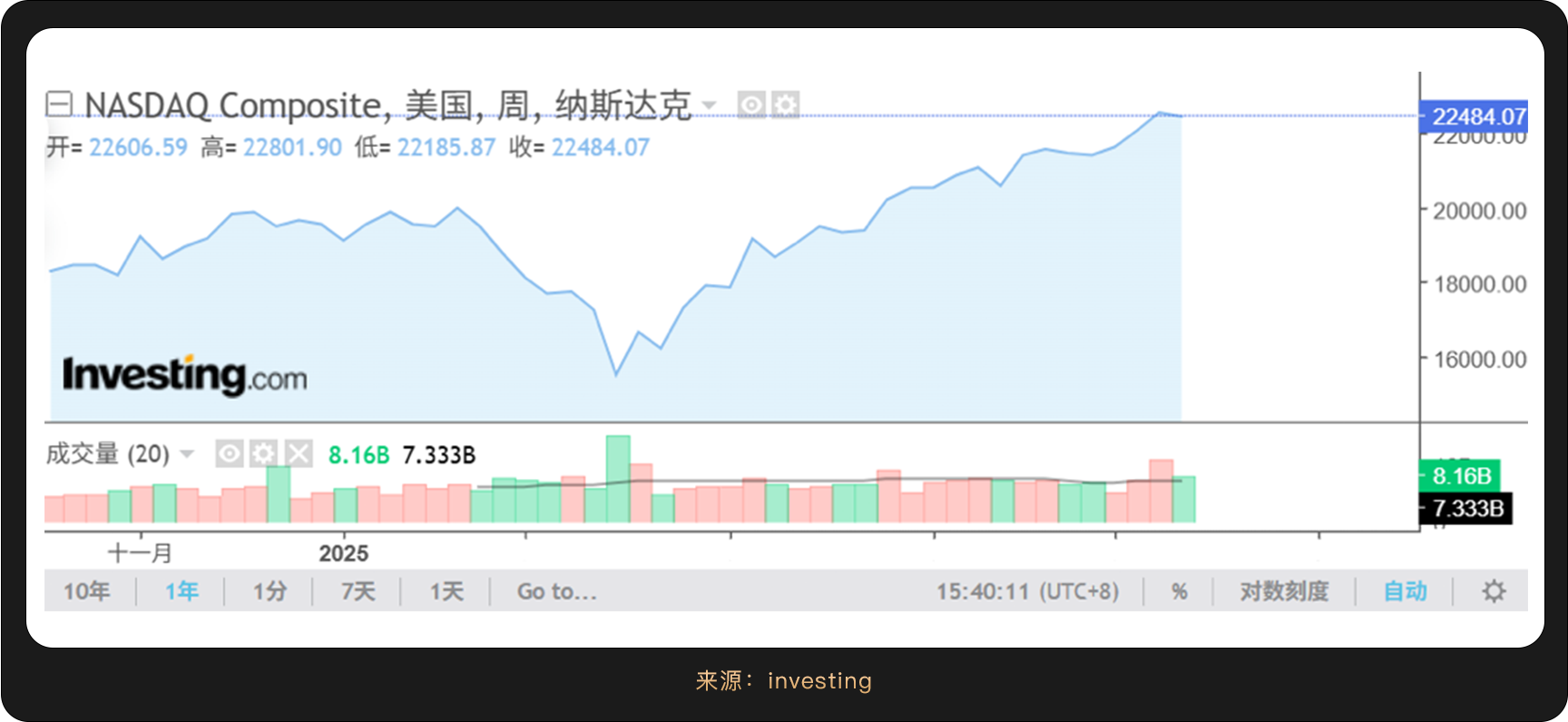Open timezone menu at 15:40:11 (UTC+8)
The image size is (1568, 722).
point(1027,591)
